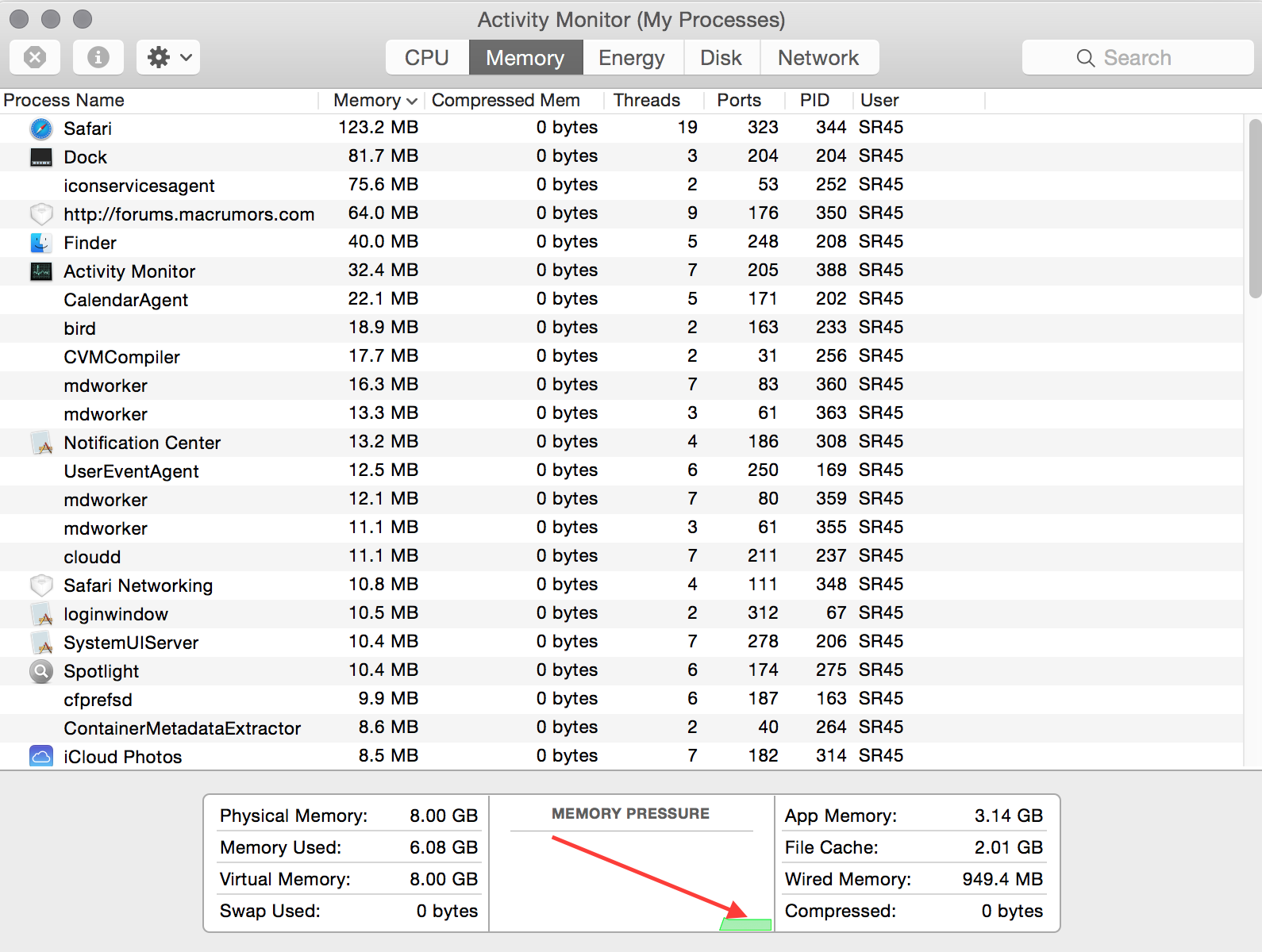Click the forums.macrumors.com shield icon

41,214
